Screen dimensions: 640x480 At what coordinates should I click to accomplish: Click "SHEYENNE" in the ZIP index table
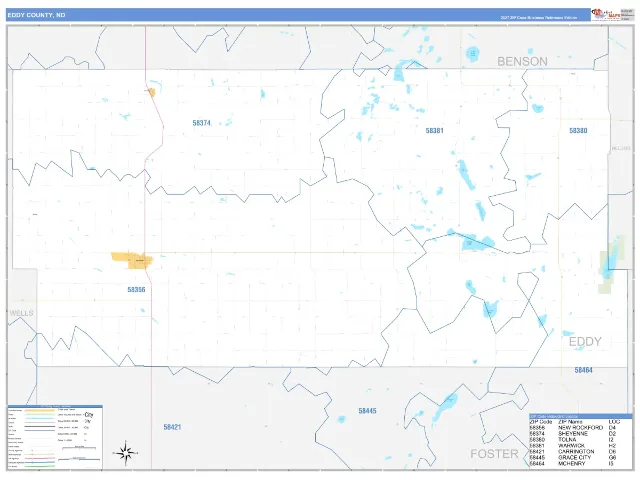573,434
